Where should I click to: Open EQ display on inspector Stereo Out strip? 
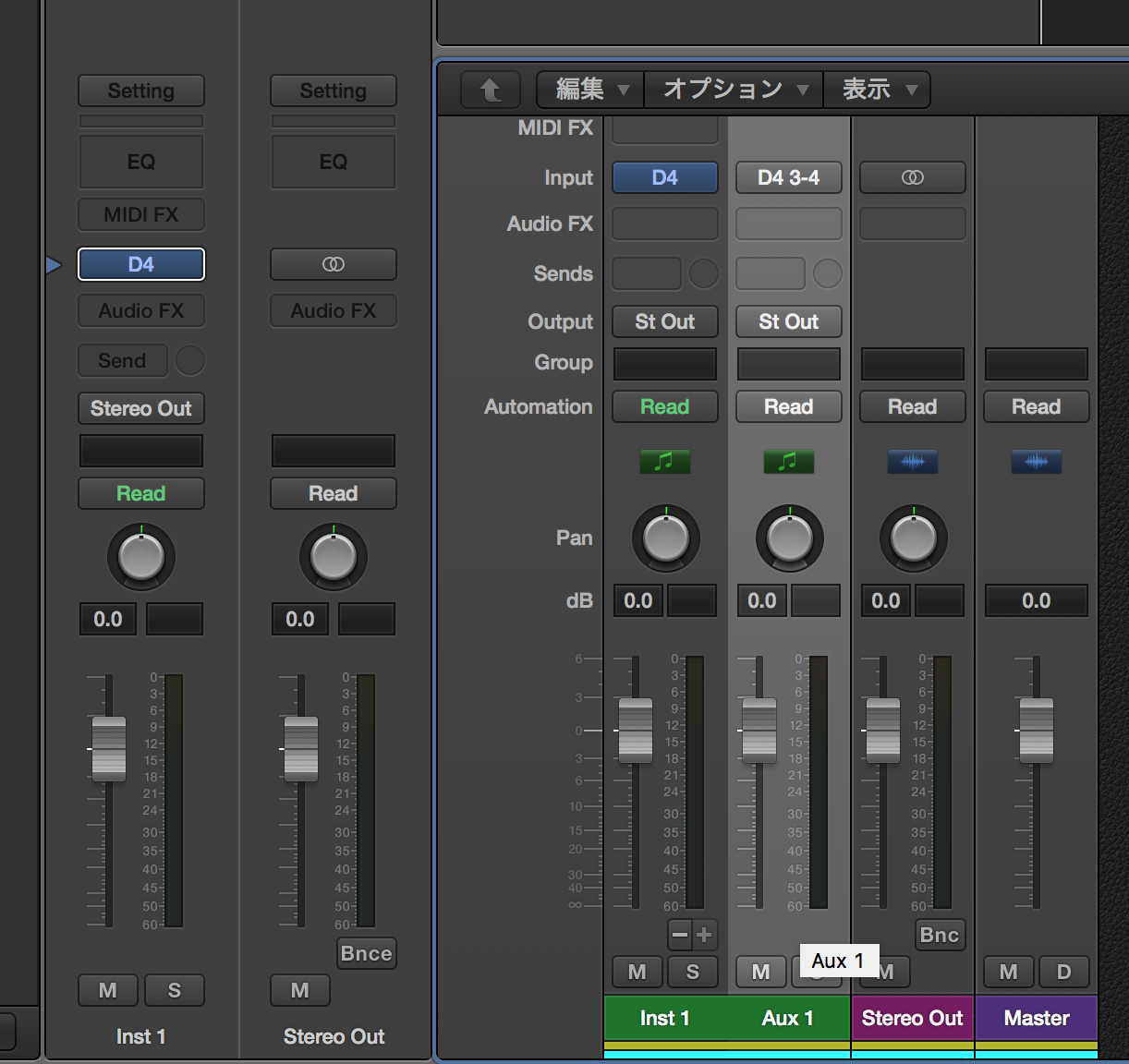coord(333,162)
